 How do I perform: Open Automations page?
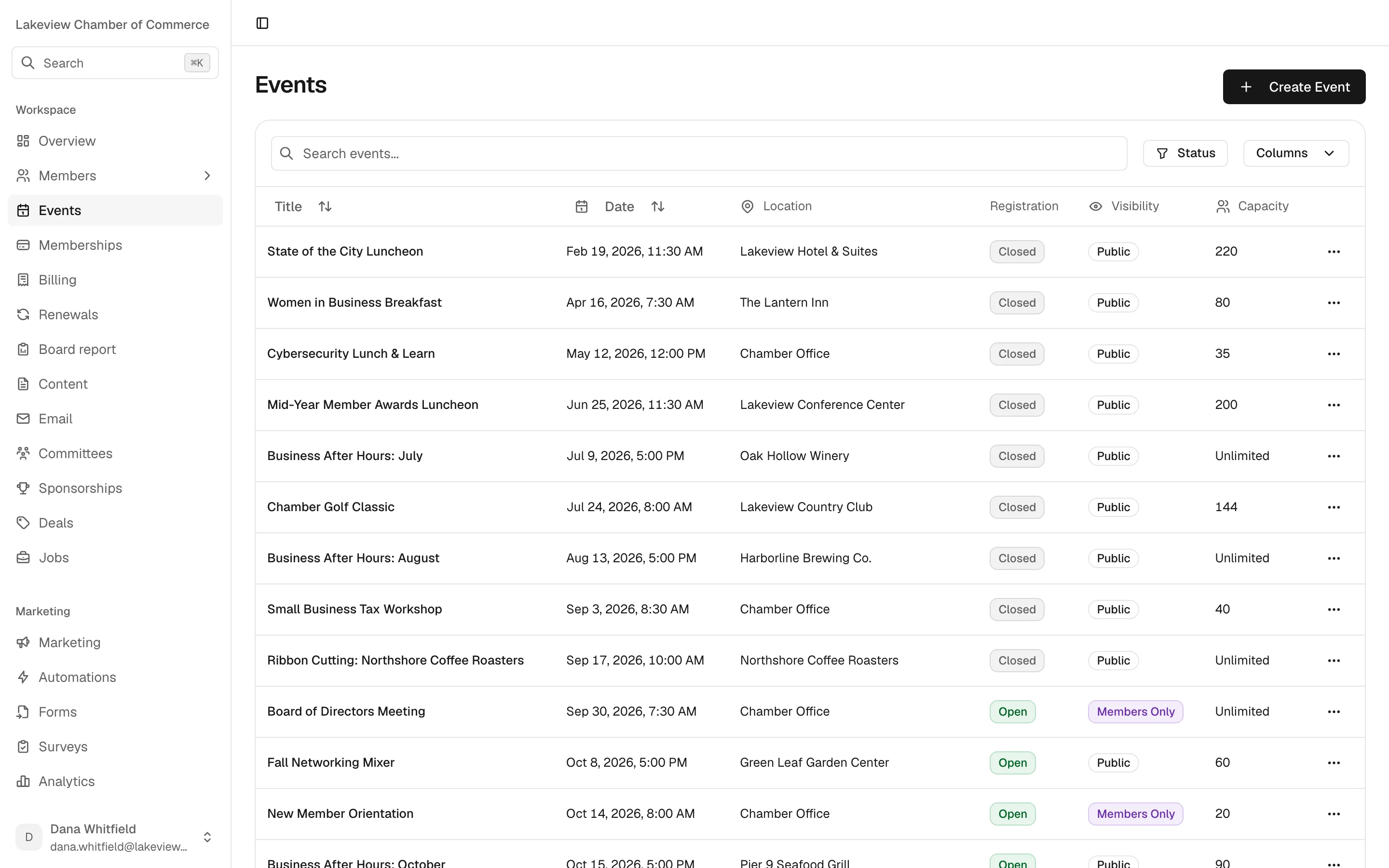[x=115, y=677]
